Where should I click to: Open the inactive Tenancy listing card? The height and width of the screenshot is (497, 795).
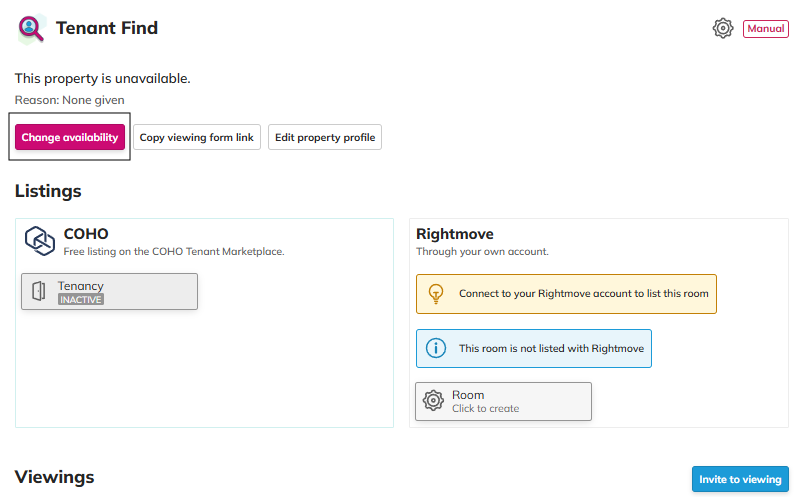pos(110,291)
